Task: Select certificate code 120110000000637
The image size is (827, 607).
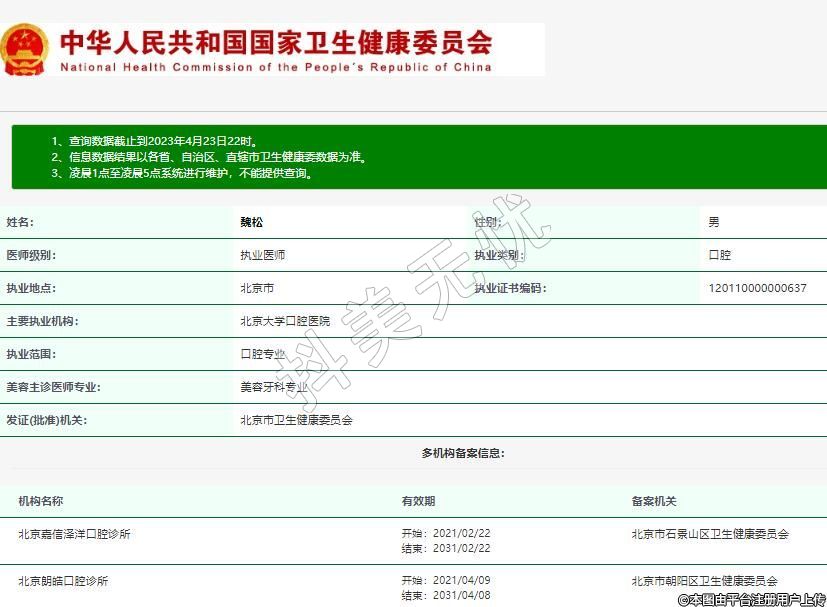Action: pos(757,288)
